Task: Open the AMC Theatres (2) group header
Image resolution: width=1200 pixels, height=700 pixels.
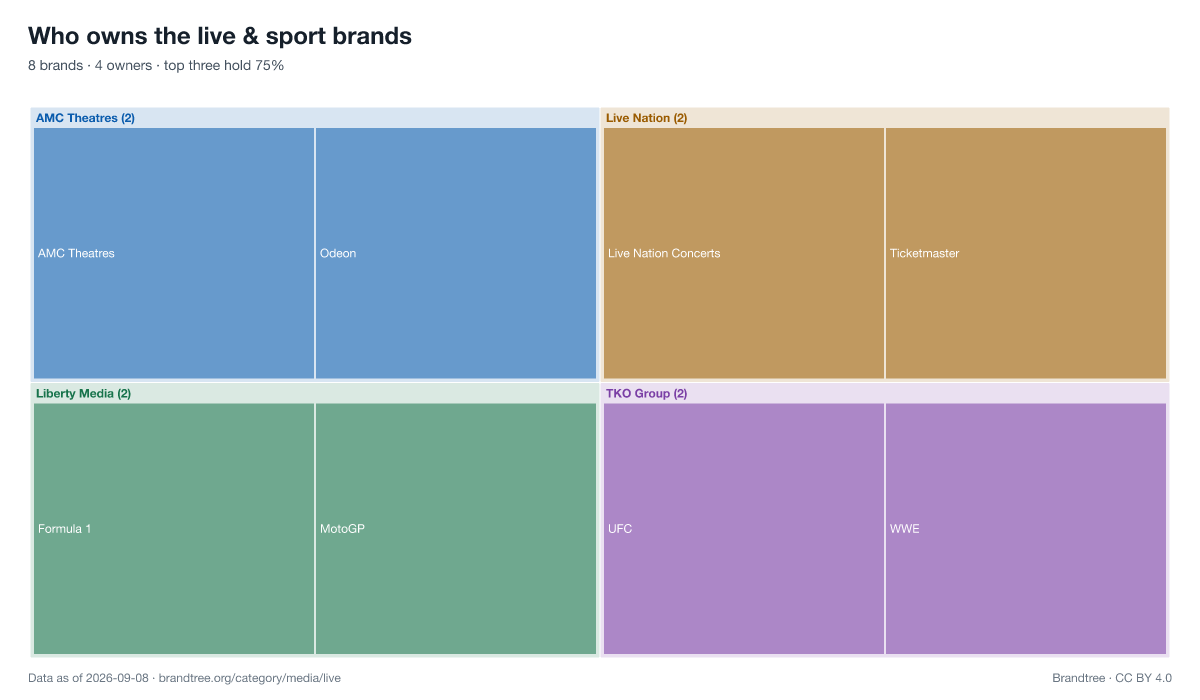Action: 85,118
